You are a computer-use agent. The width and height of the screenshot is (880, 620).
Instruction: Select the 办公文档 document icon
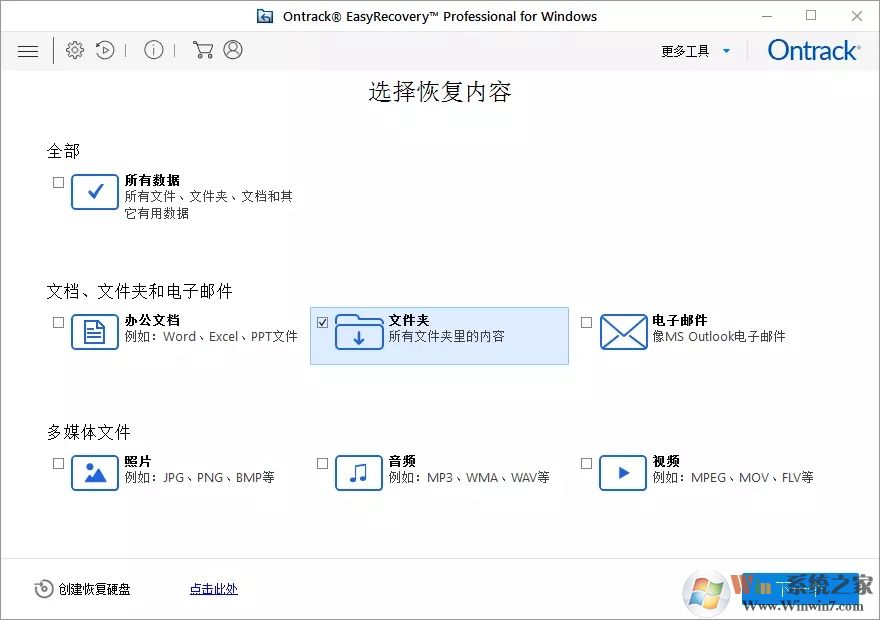(94, 332)
